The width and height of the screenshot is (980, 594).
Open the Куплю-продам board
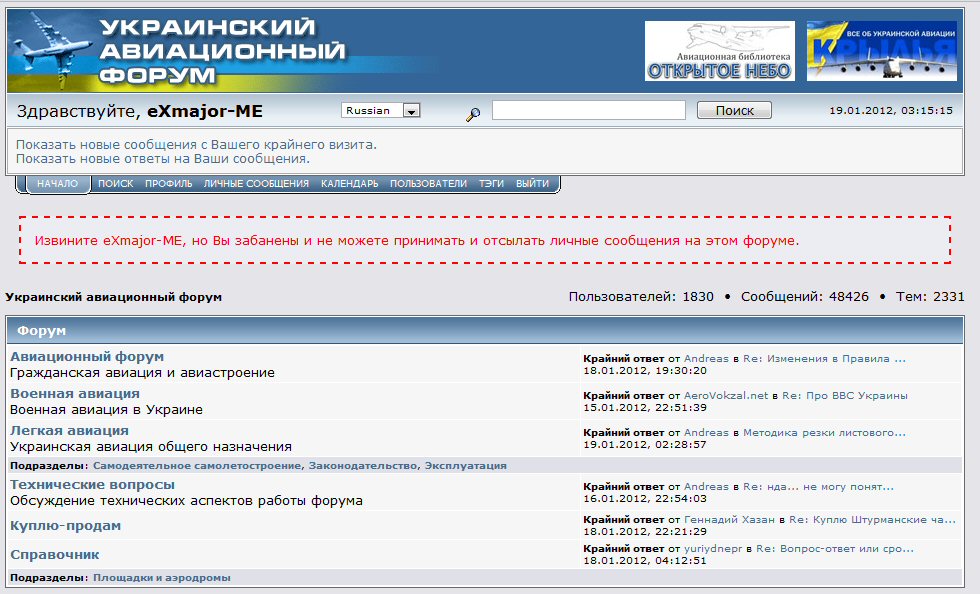coord(65,525)
